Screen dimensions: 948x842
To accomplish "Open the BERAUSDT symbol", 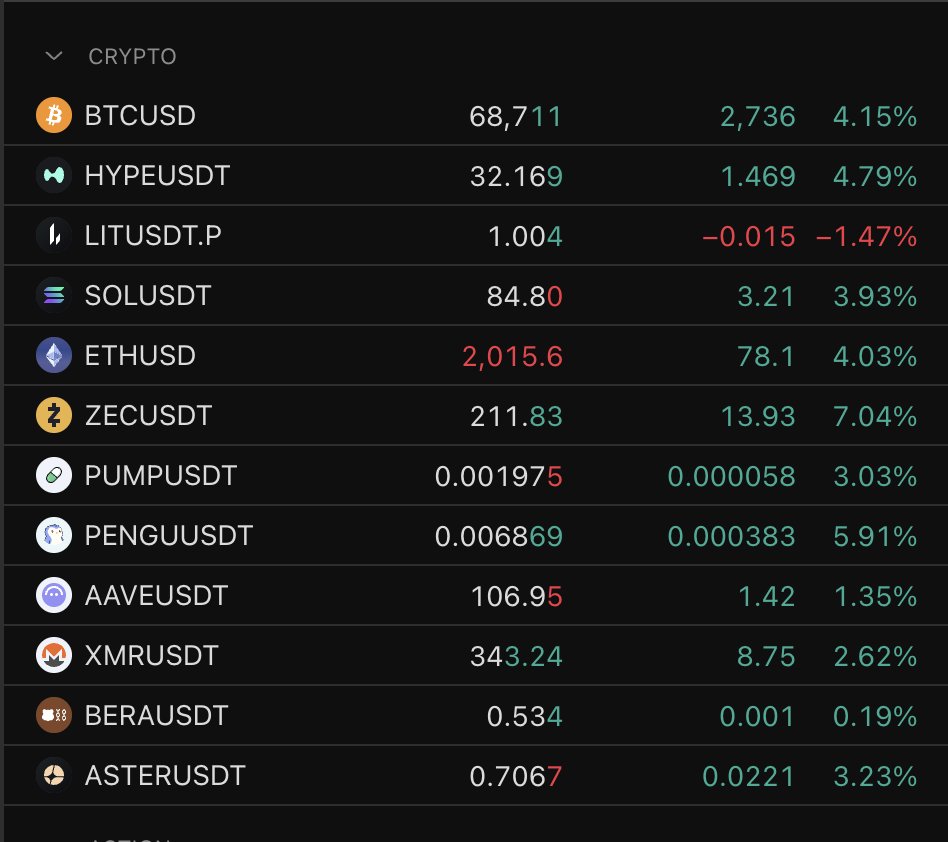I will click(x=157, y=715).
